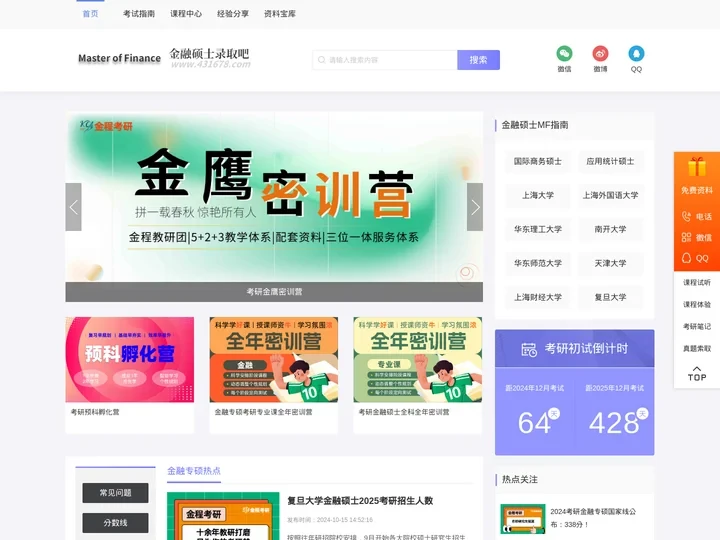
Task: Open the WeChat (微信) icon in header
Action: [564, 54]
